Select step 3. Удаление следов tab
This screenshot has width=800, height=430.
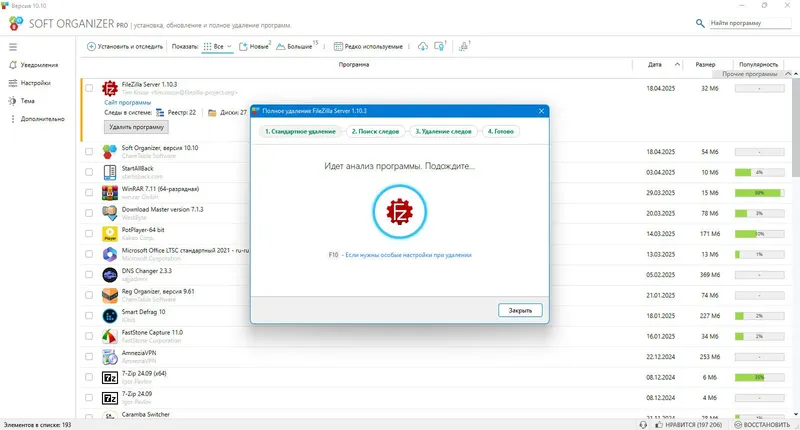pyautogui.click(x=443, y=132)
